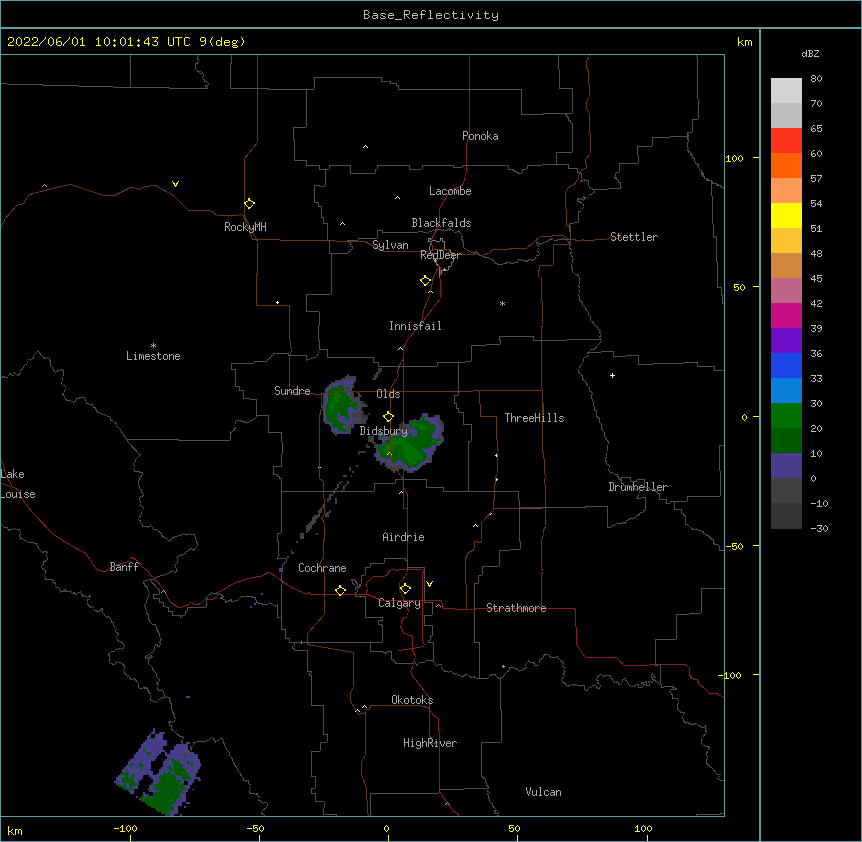Click the yellow diamond marker above RockyMH
The width and height of the screenshot is (862, 842).
249,204
